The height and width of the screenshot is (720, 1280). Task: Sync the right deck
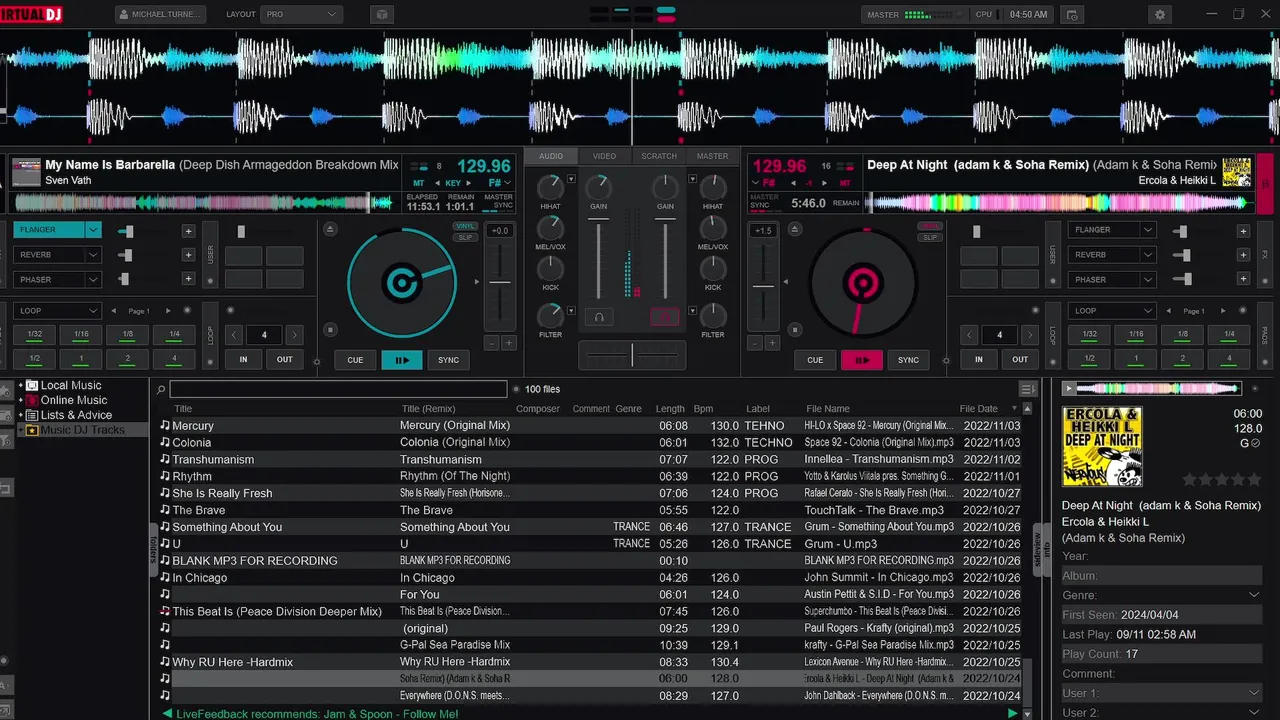tap(908, 360)
